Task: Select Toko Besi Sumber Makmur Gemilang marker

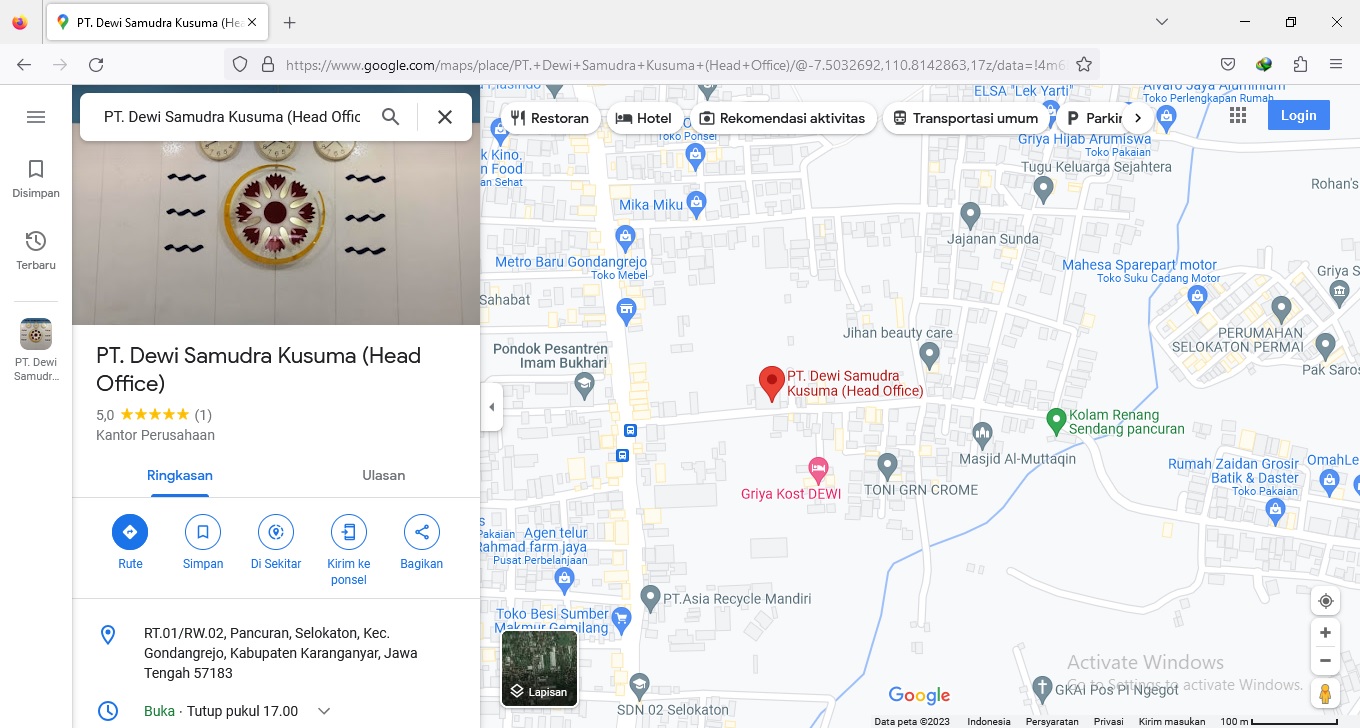Action: click(622, 619)
